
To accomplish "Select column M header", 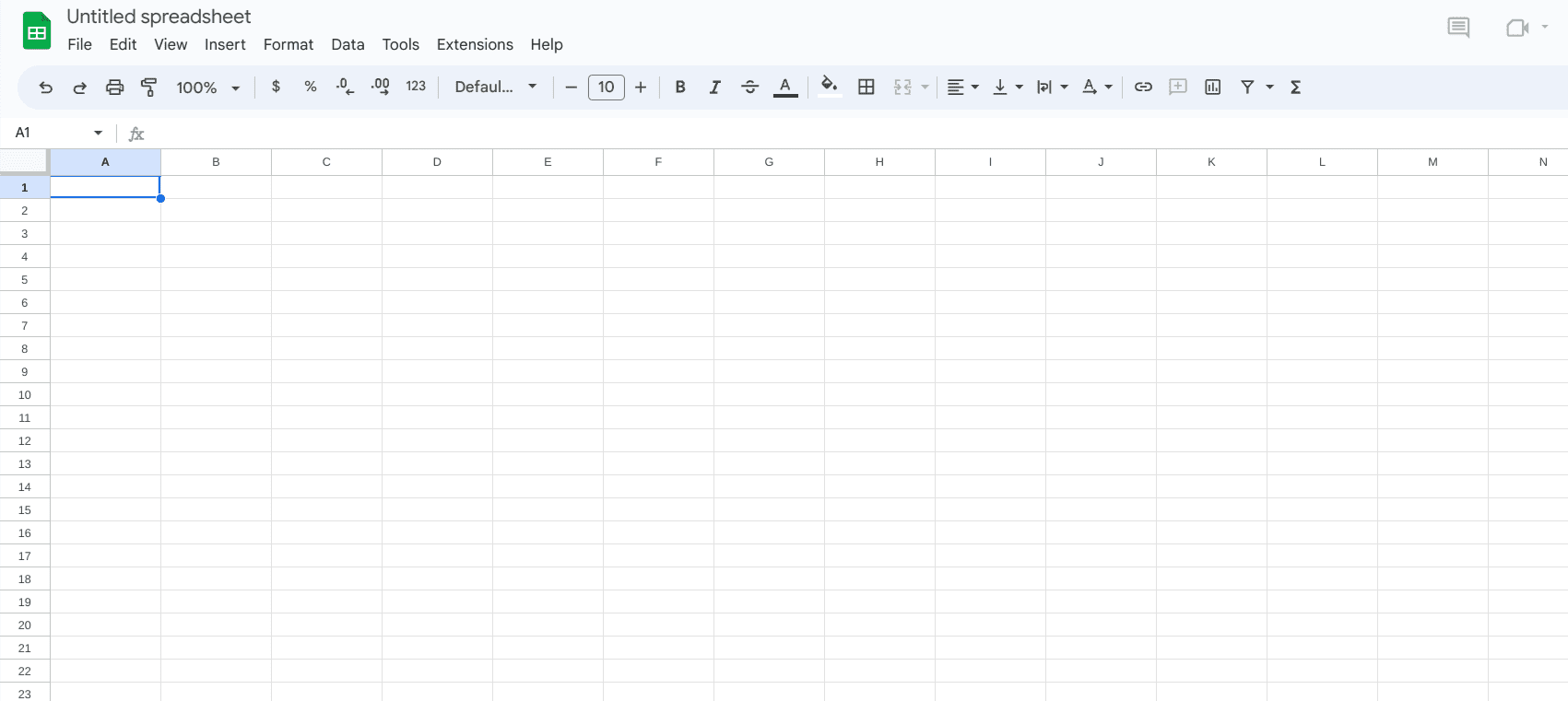I will click(1432, 162).
